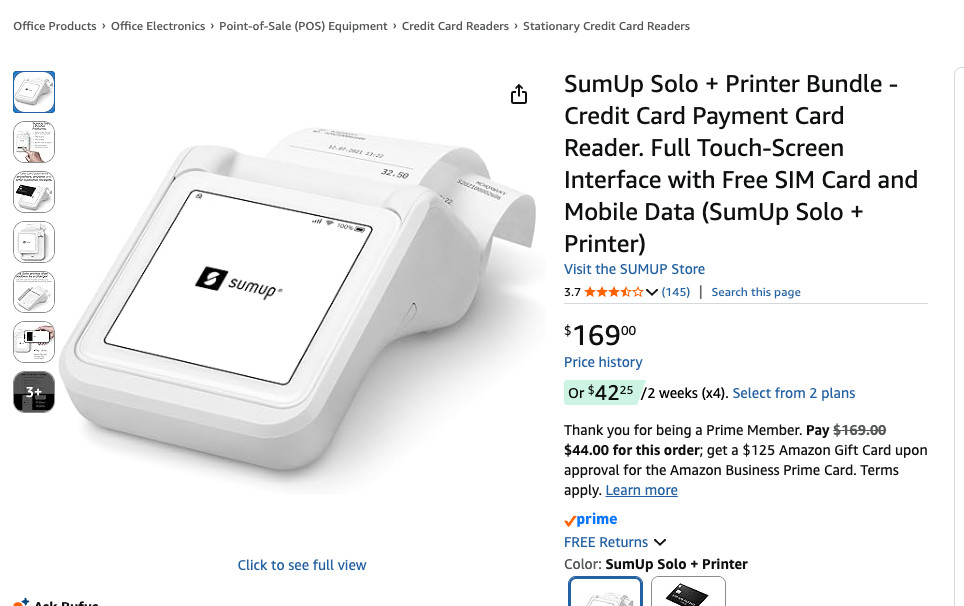Select the first product thumbnail in sidebar
The image size is (964, 606).
click(34, 92)
